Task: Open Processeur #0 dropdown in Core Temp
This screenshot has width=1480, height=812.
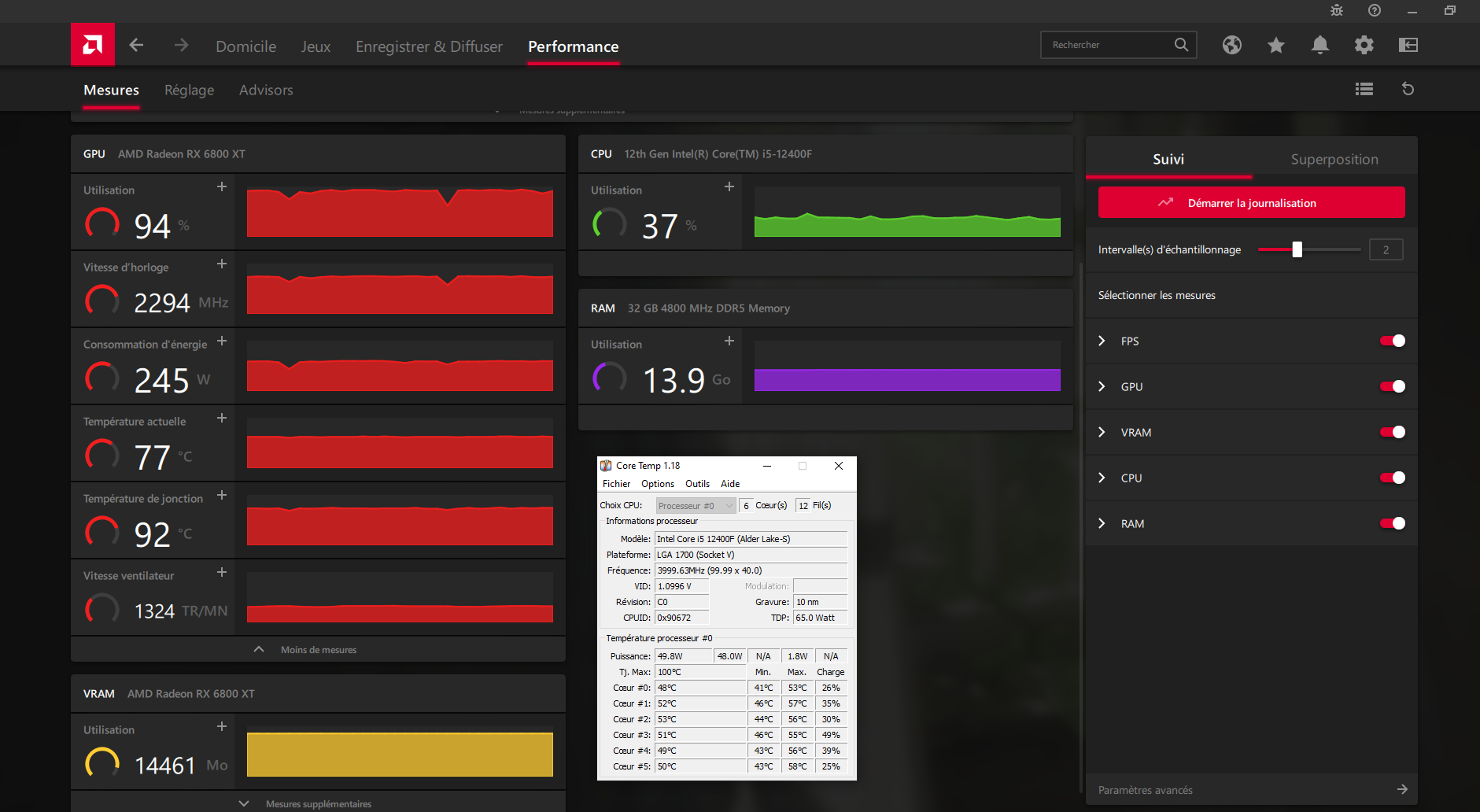Action: [x=696, y=506]
